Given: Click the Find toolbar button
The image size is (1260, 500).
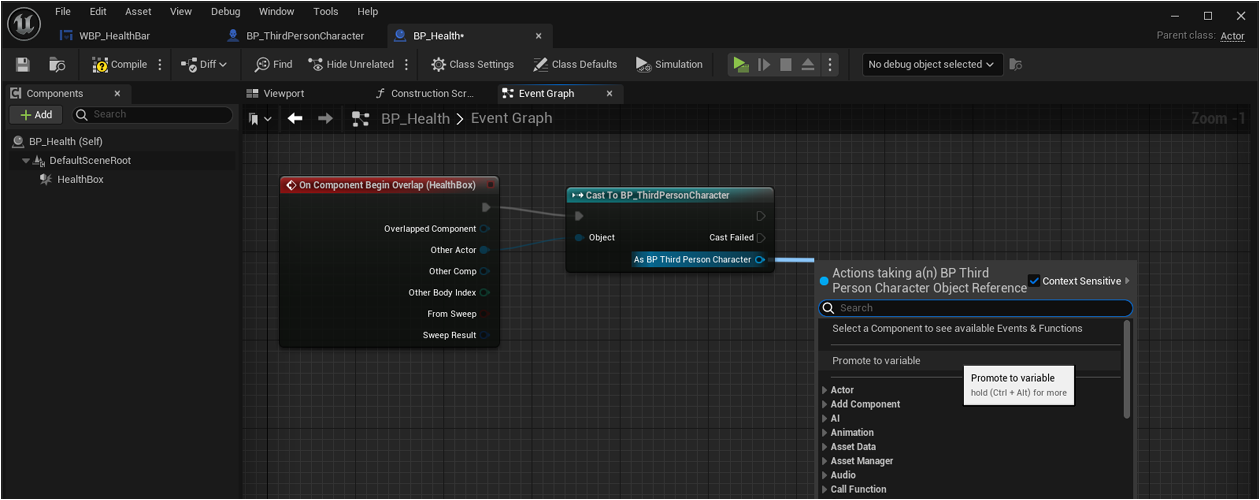Looking at the screenshot, I should tap(273, 64).
